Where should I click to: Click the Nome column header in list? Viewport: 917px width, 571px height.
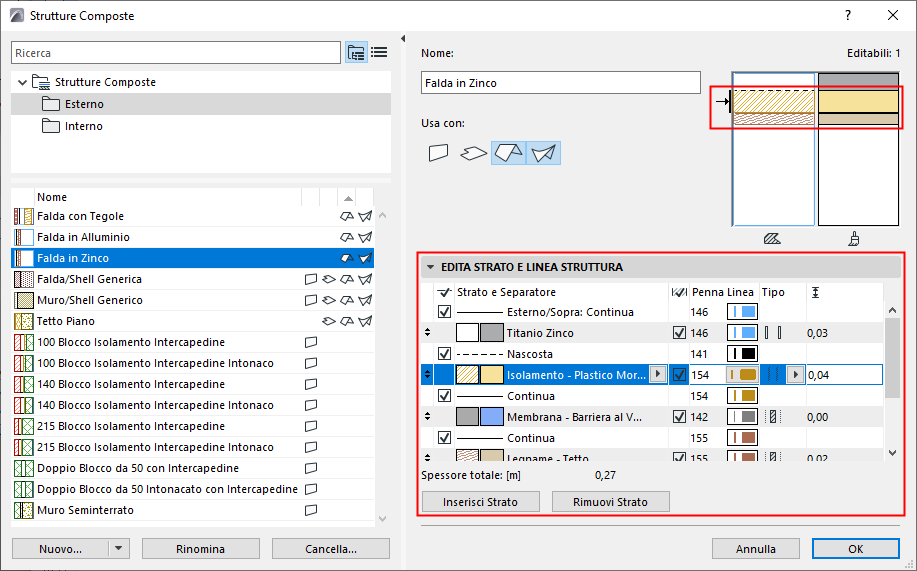167,198
